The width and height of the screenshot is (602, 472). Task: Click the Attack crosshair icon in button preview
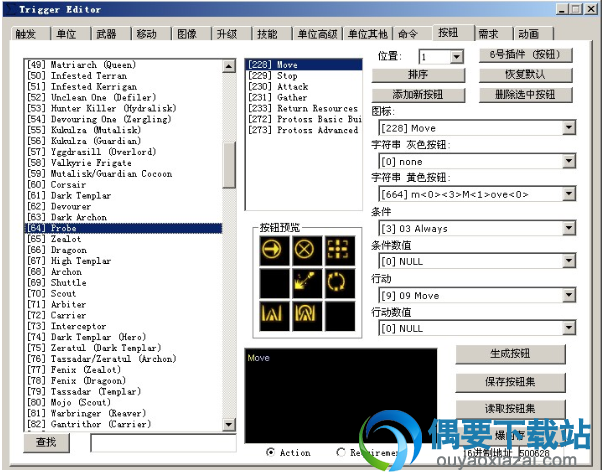click(339, 250)
